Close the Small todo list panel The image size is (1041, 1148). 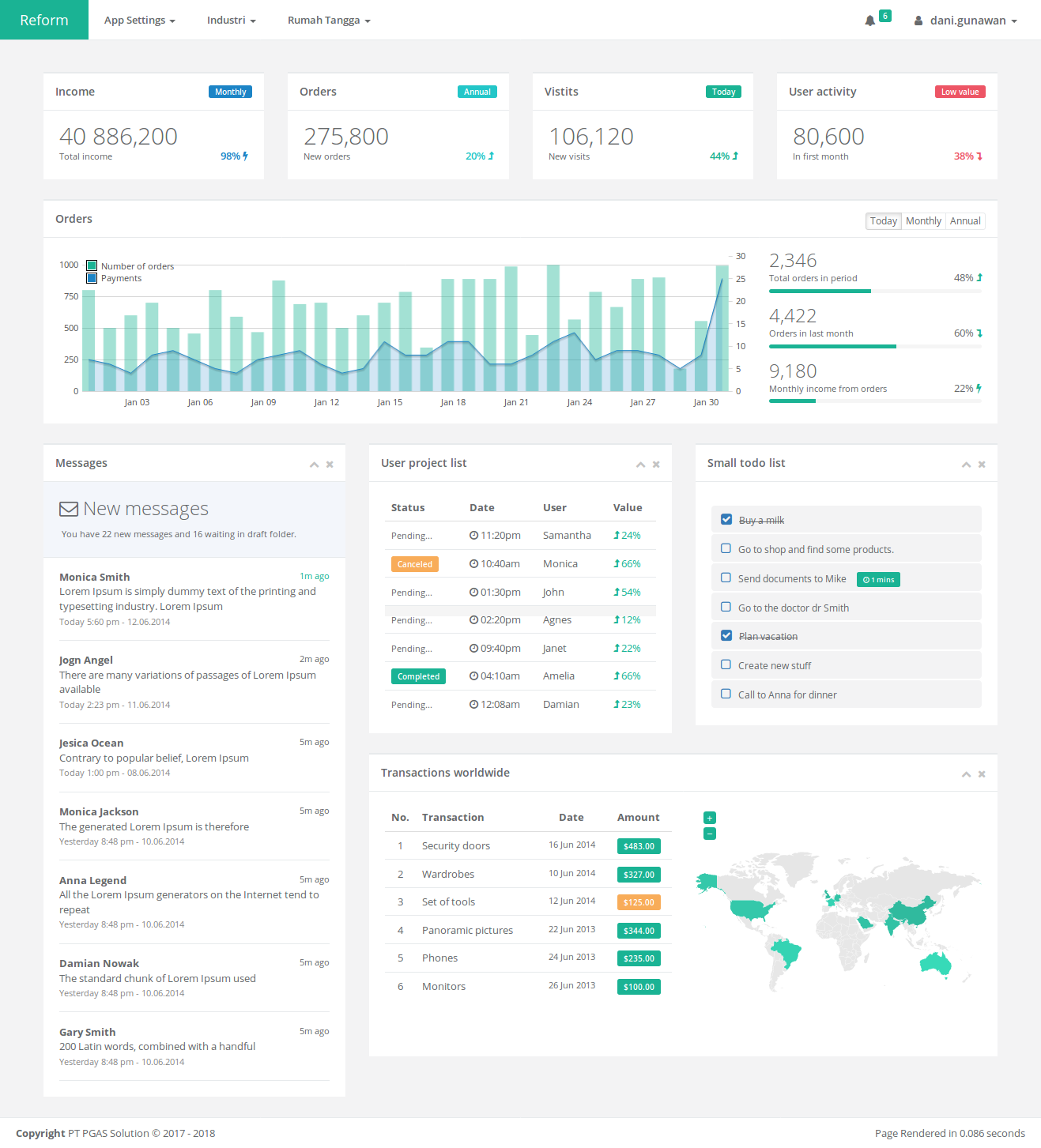pos(982,465)
